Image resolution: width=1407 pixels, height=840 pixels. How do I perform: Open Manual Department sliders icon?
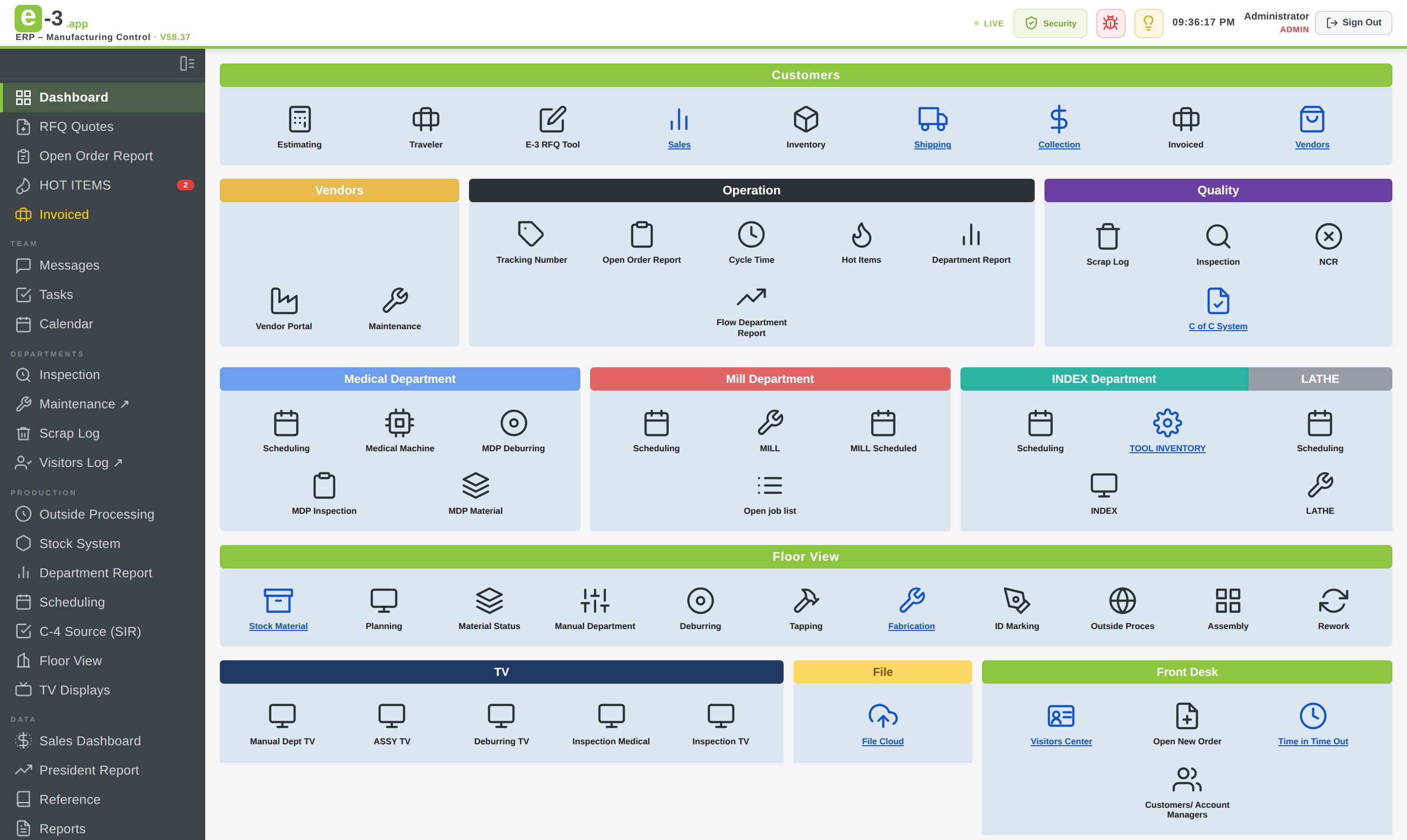click(595, 601)
